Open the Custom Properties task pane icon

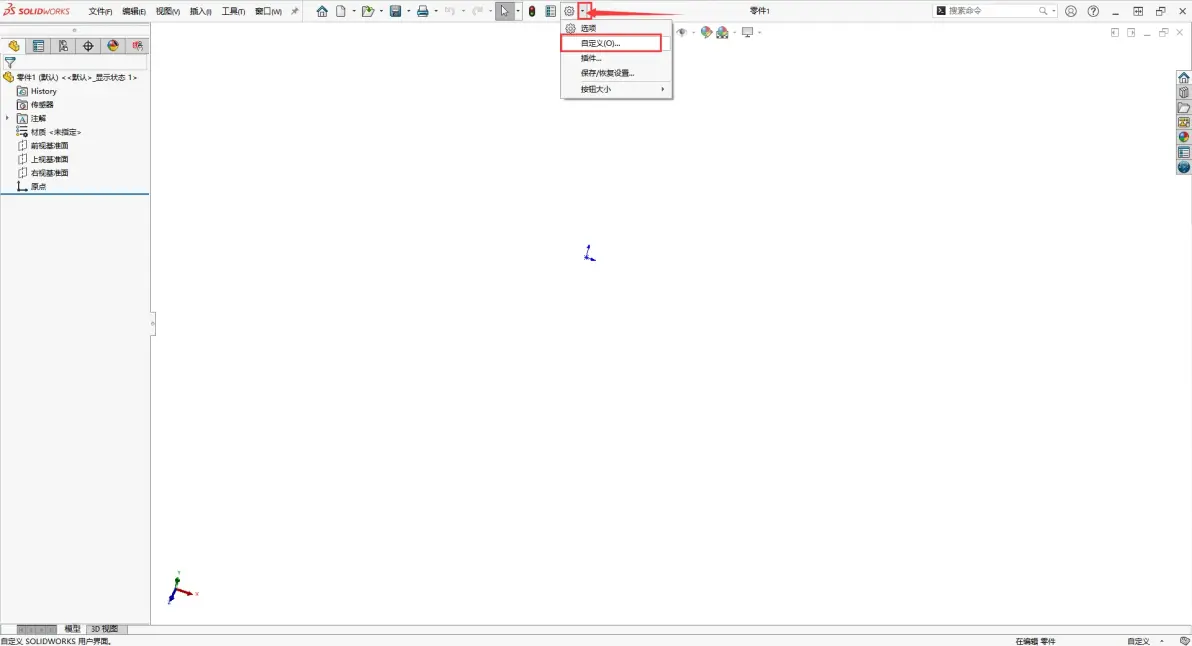(1184, 153)
